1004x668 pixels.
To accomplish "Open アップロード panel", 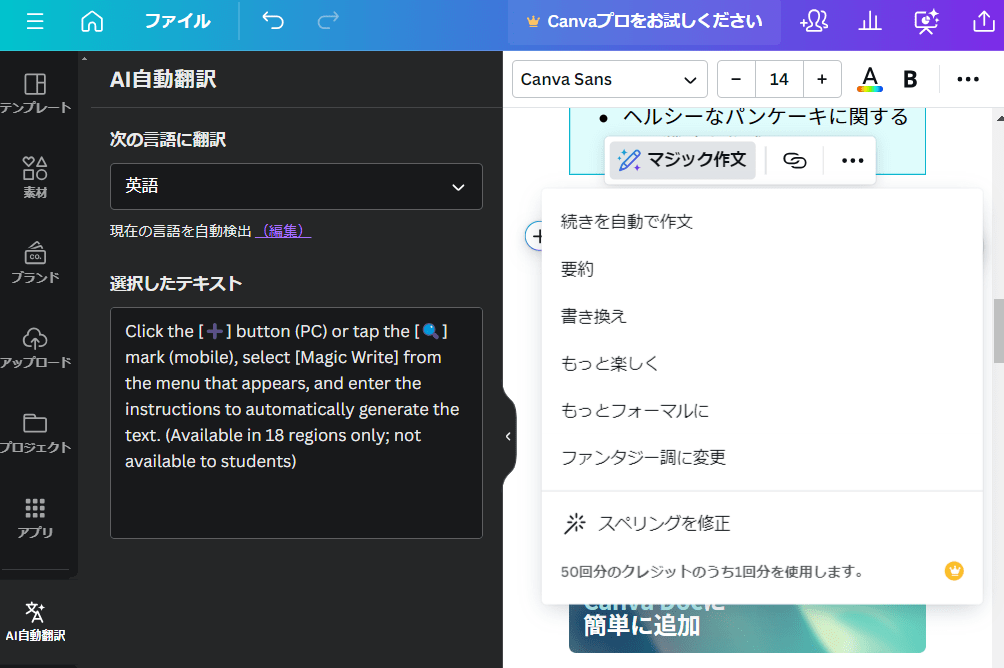I will pos(35,348).
